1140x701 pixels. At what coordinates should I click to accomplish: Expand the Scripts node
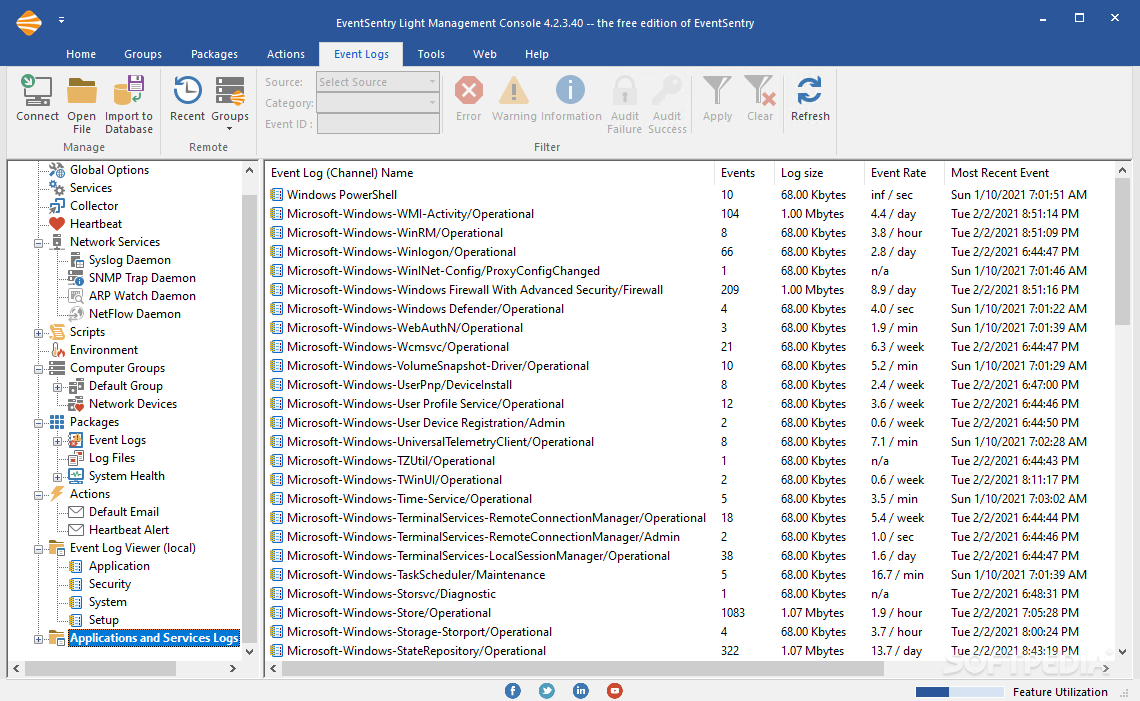pos(39,333)
